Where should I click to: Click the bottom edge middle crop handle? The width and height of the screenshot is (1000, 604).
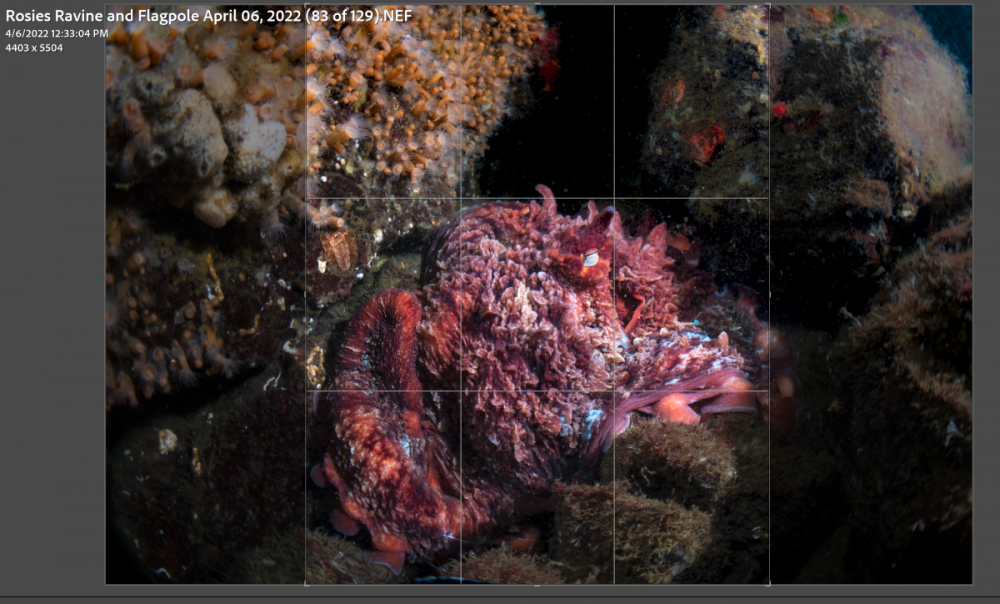pos(538,584)
